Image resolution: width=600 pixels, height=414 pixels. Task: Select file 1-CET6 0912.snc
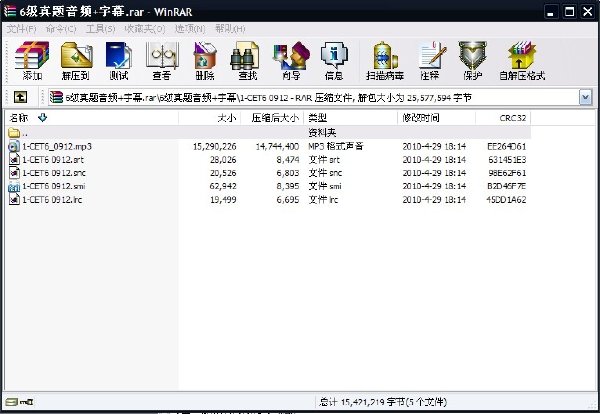point(54,173)
